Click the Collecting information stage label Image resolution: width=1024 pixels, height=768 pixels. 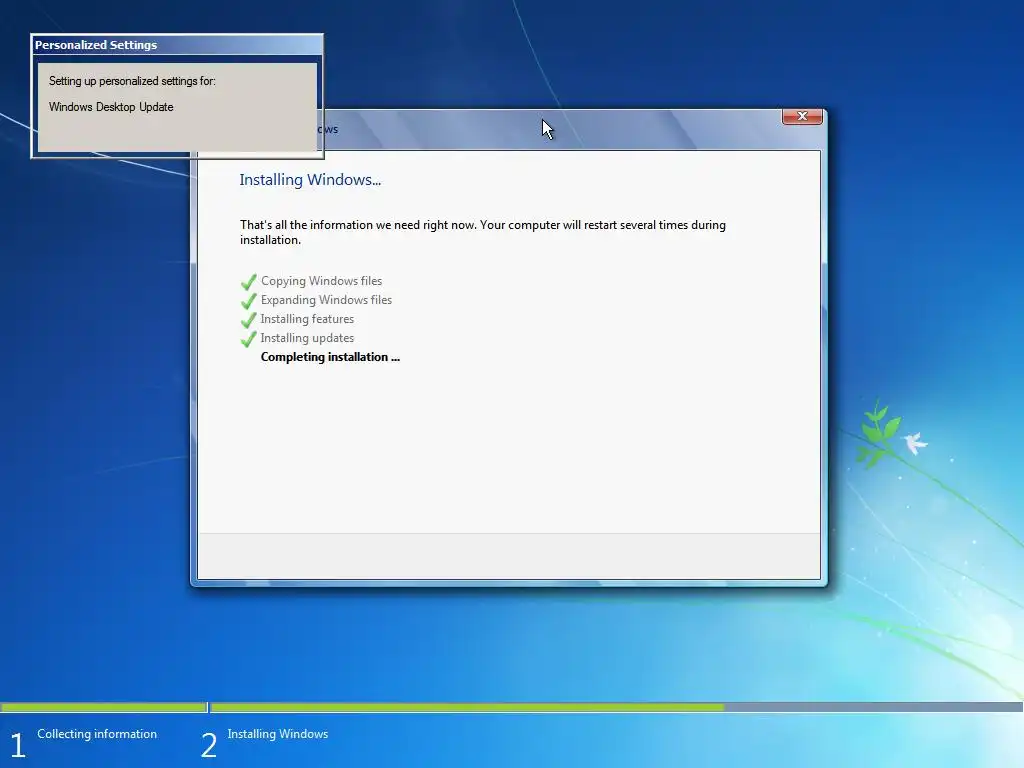pos(97,734)
